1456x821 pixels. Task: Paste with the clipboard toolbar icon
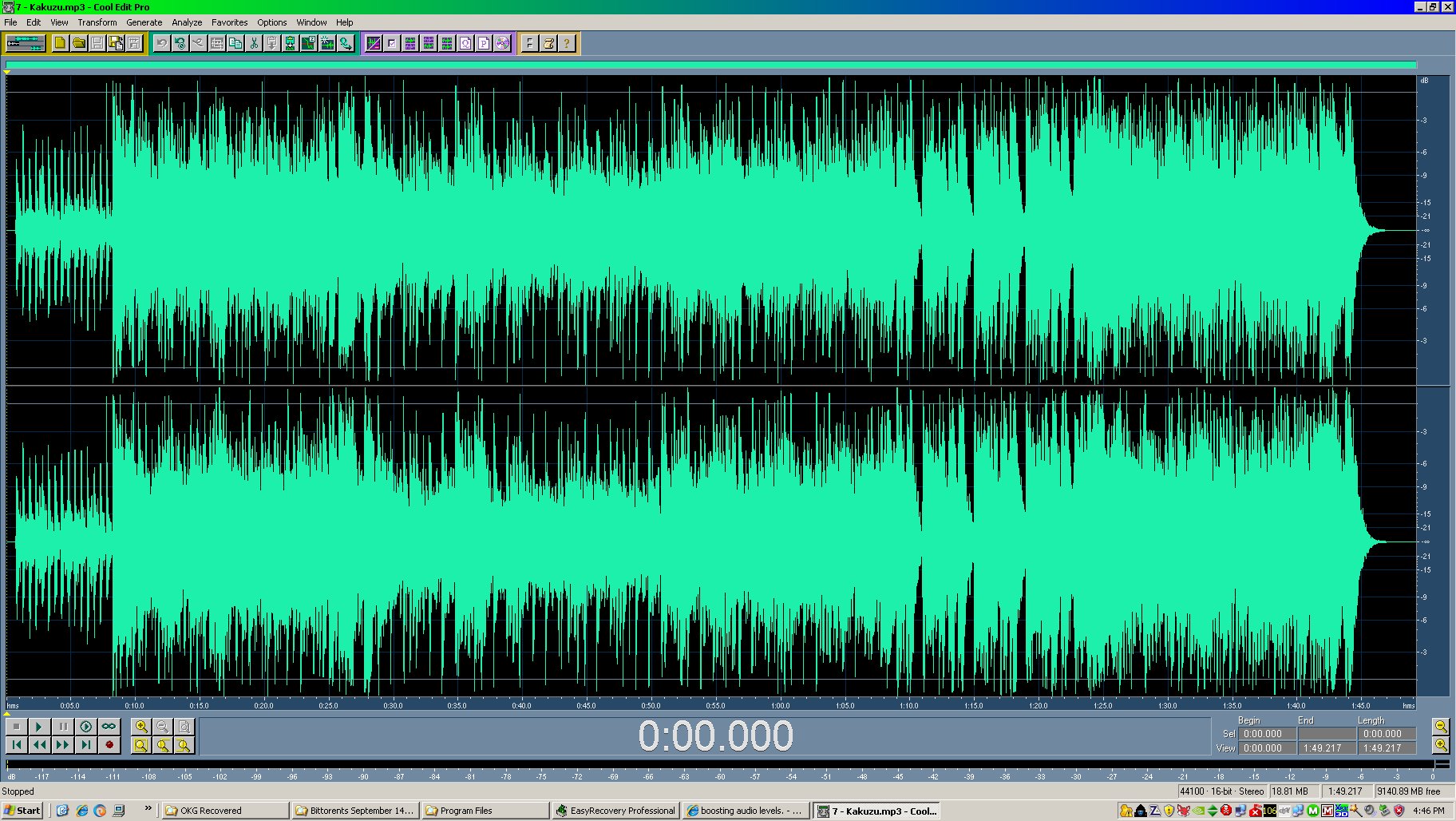272,43
